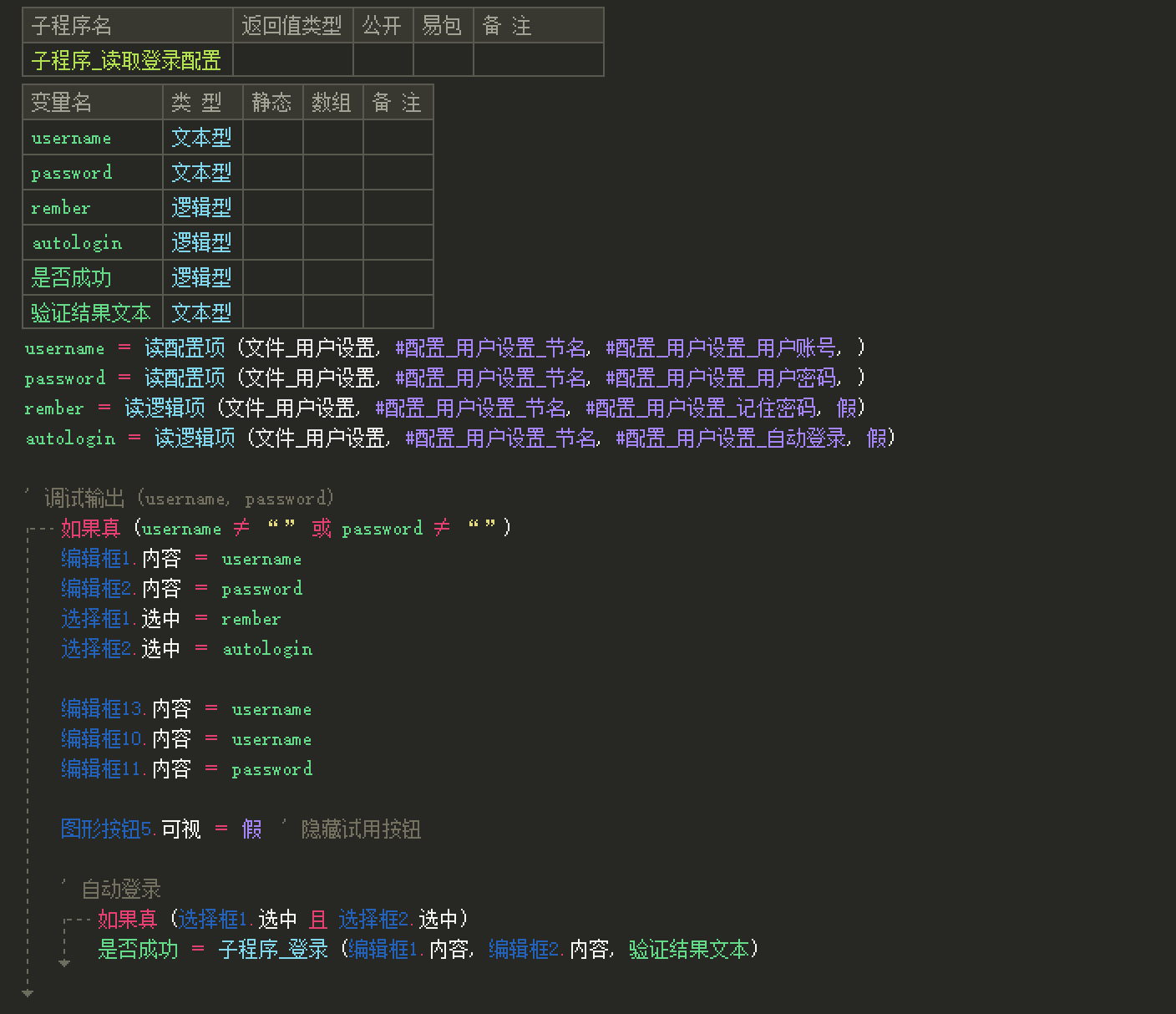
Task: Click 子程序_登录 call in last line
Action: (273, 949)
